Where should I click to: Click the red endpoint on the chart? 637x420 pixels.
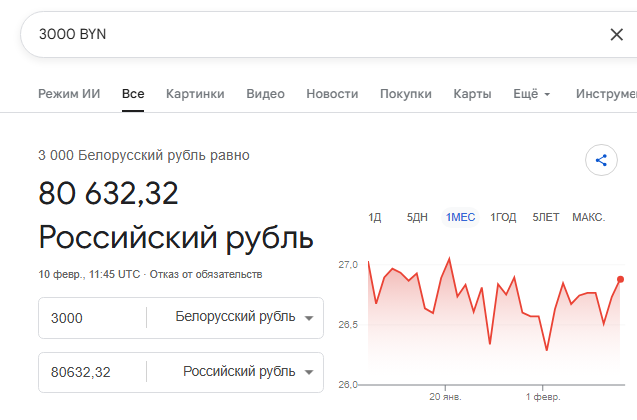point(621,279)
